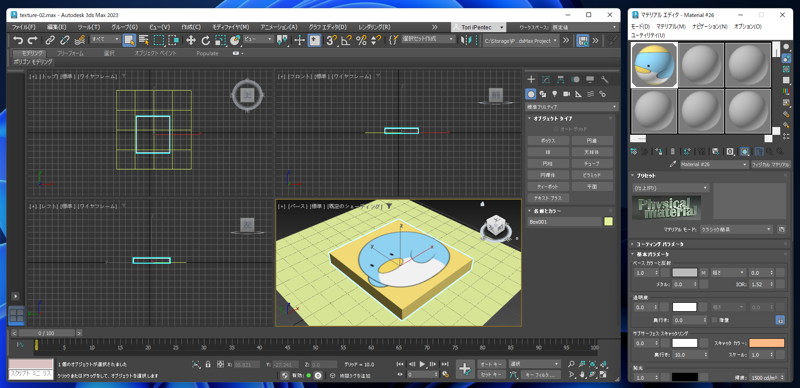Open the レンダリング(R) menu

pos(374,27)
